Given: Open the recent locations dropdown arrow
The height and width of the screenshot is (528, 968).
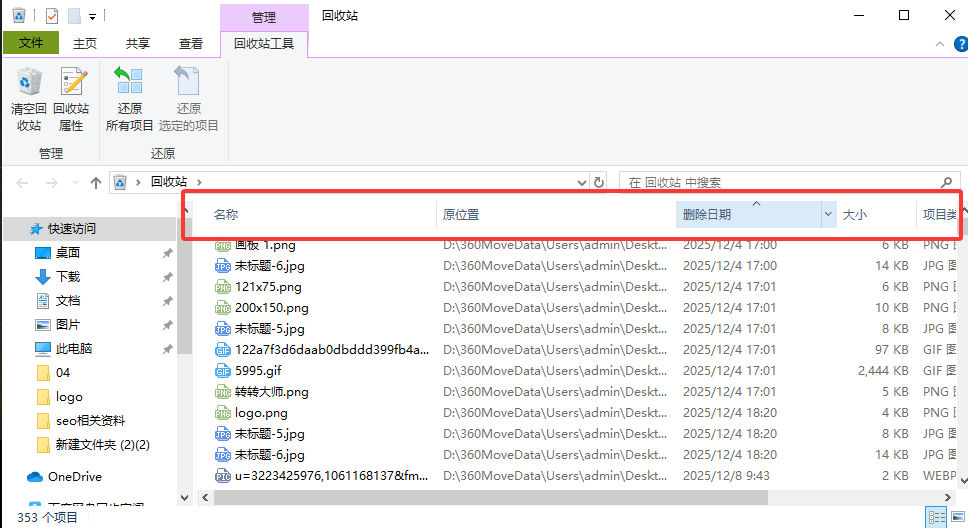Looking at the screenshot, I should click(75, 183).
